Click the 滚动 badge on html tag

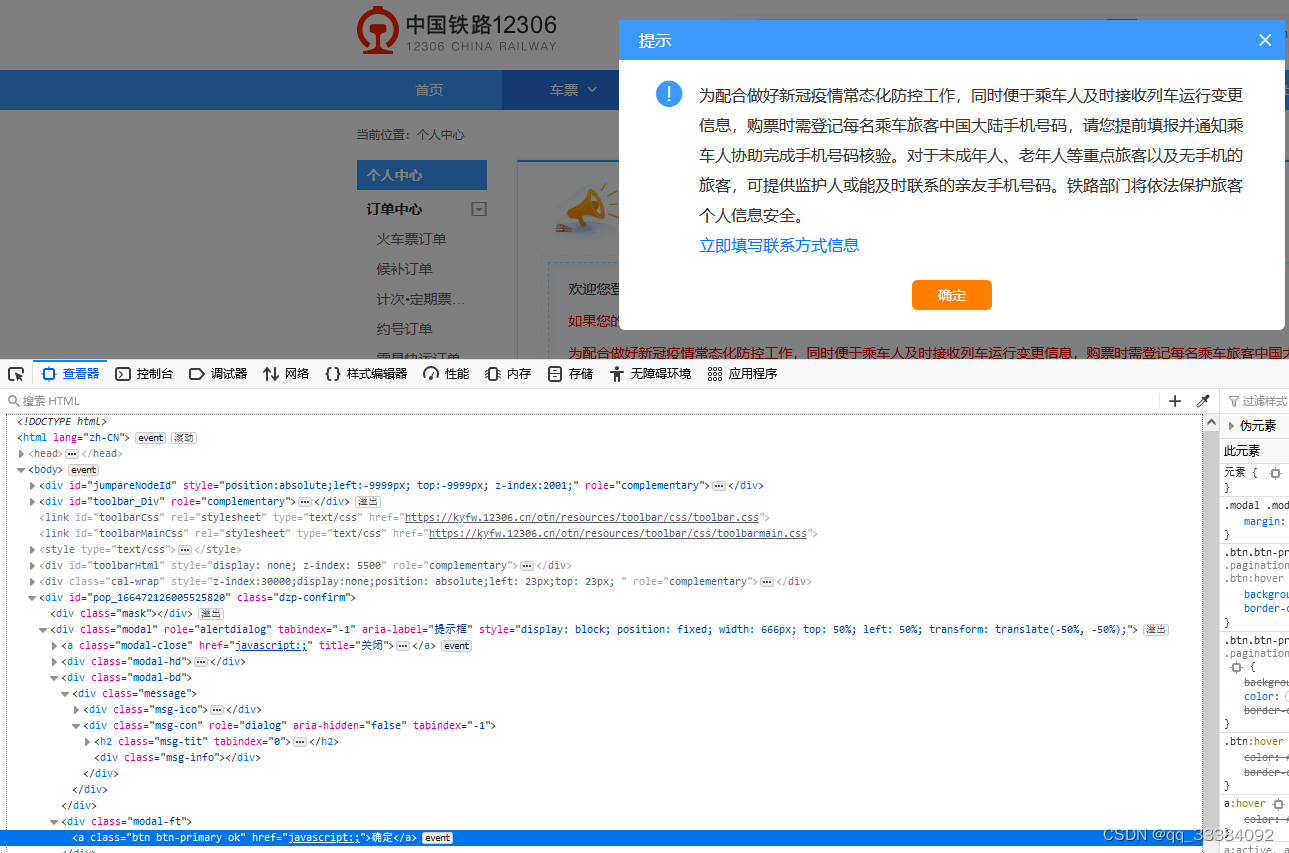click(x=184, y=438)
